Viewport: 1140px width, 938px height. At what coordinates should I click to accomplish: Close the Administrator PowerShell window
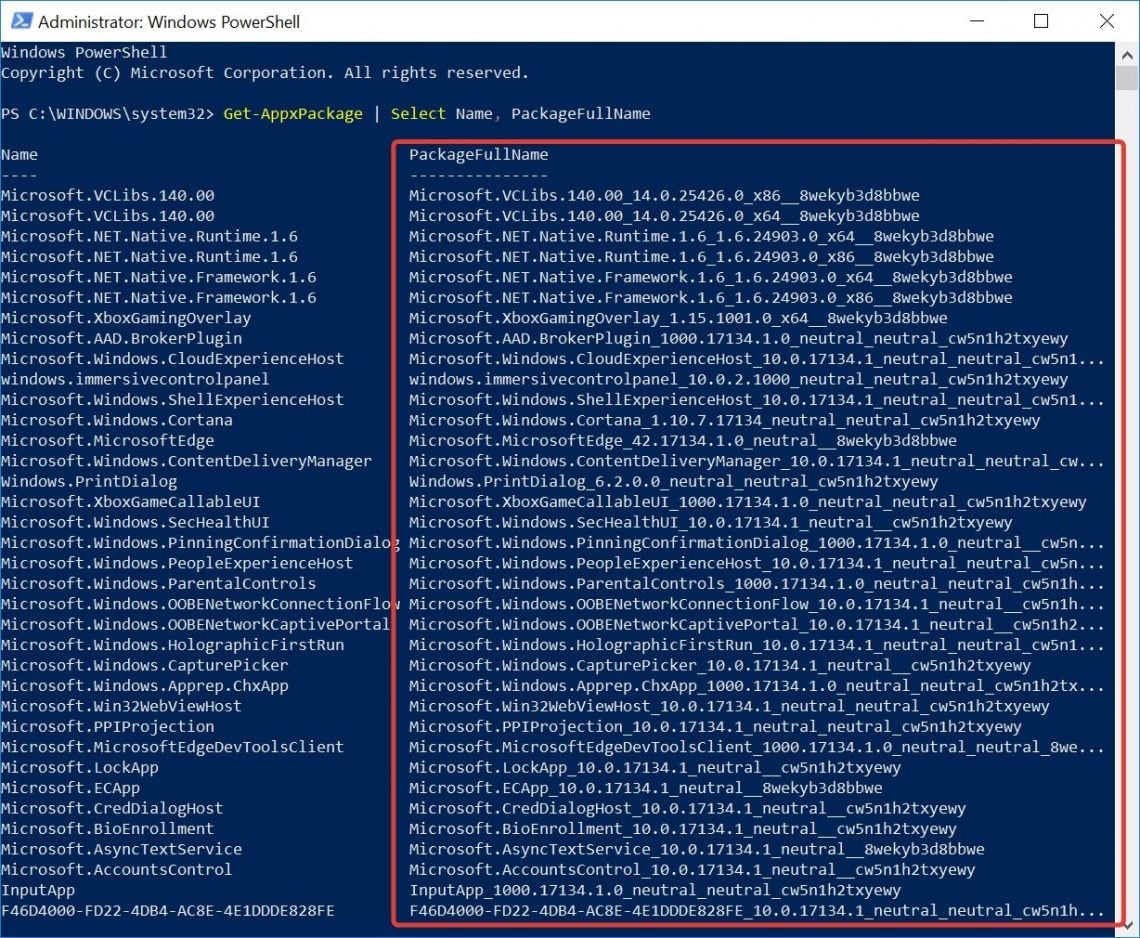point(1107,21)
